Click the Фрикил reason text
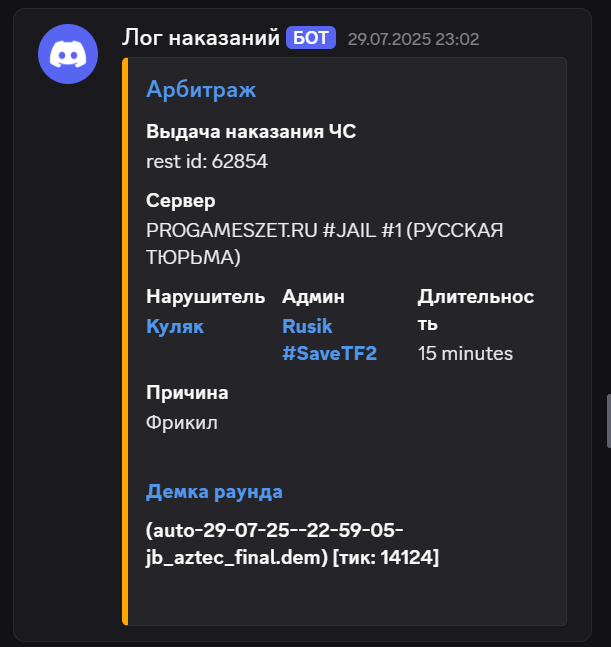Viewport: 611px width, 647px height. click(x=182, y=423)
